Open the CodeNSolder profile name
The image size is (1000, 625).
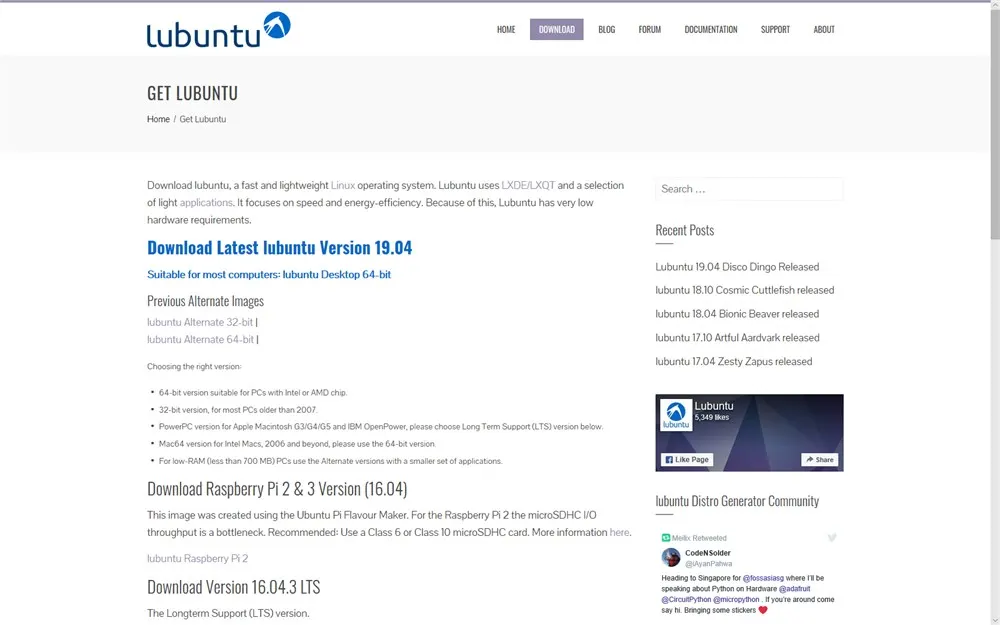[707, 554]
